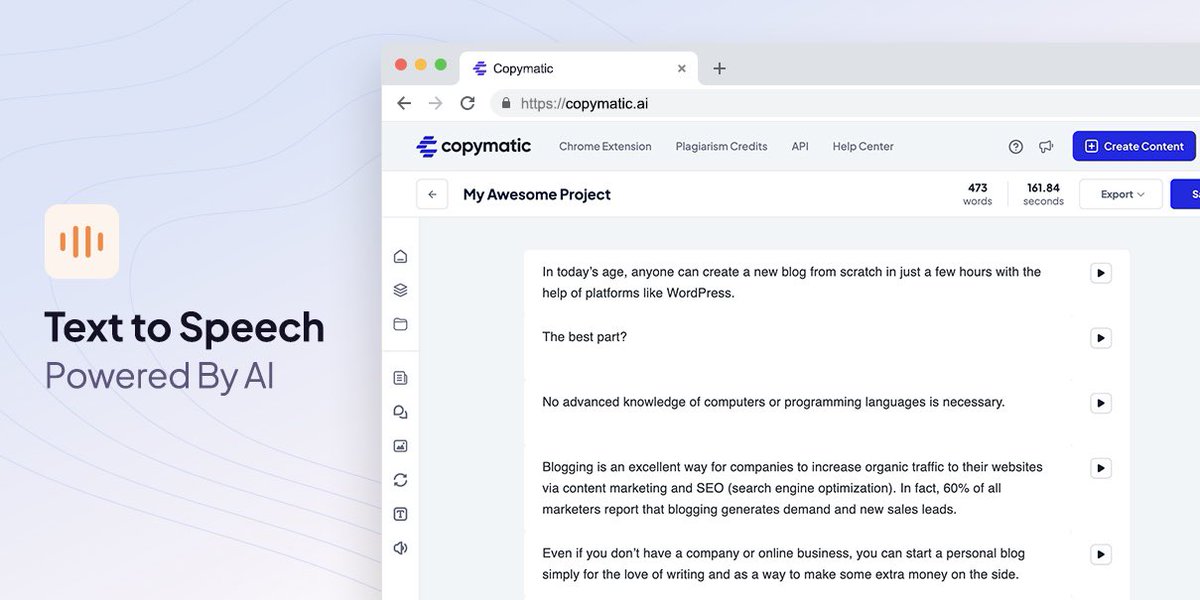Click the paragraph starting "In today's age"

point(792,283)
